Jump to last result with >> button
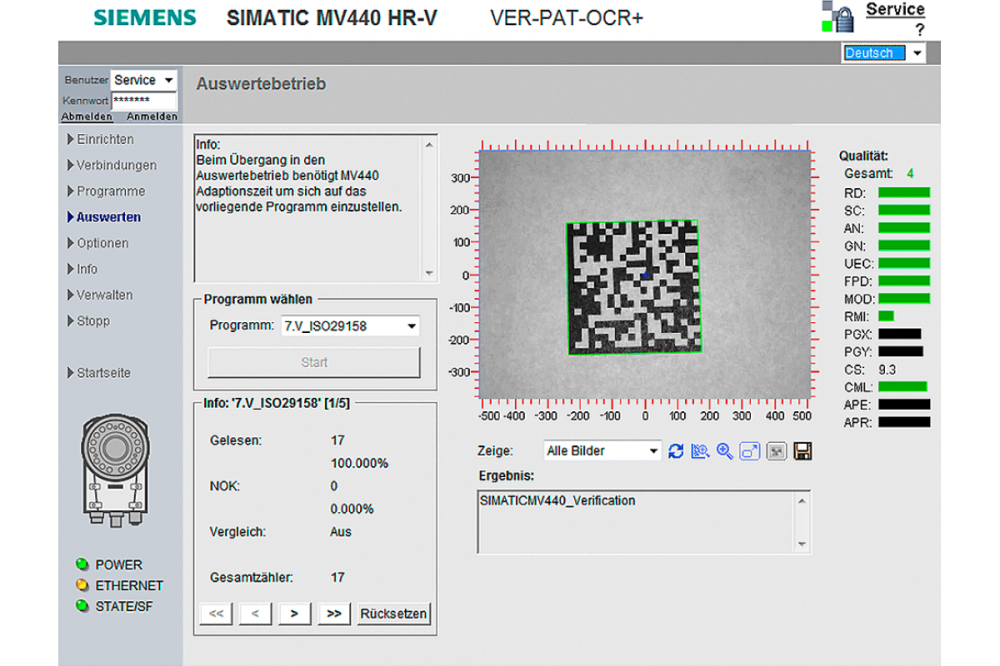Viewport: 1000px width, 666px height. (x=334, y=614)
